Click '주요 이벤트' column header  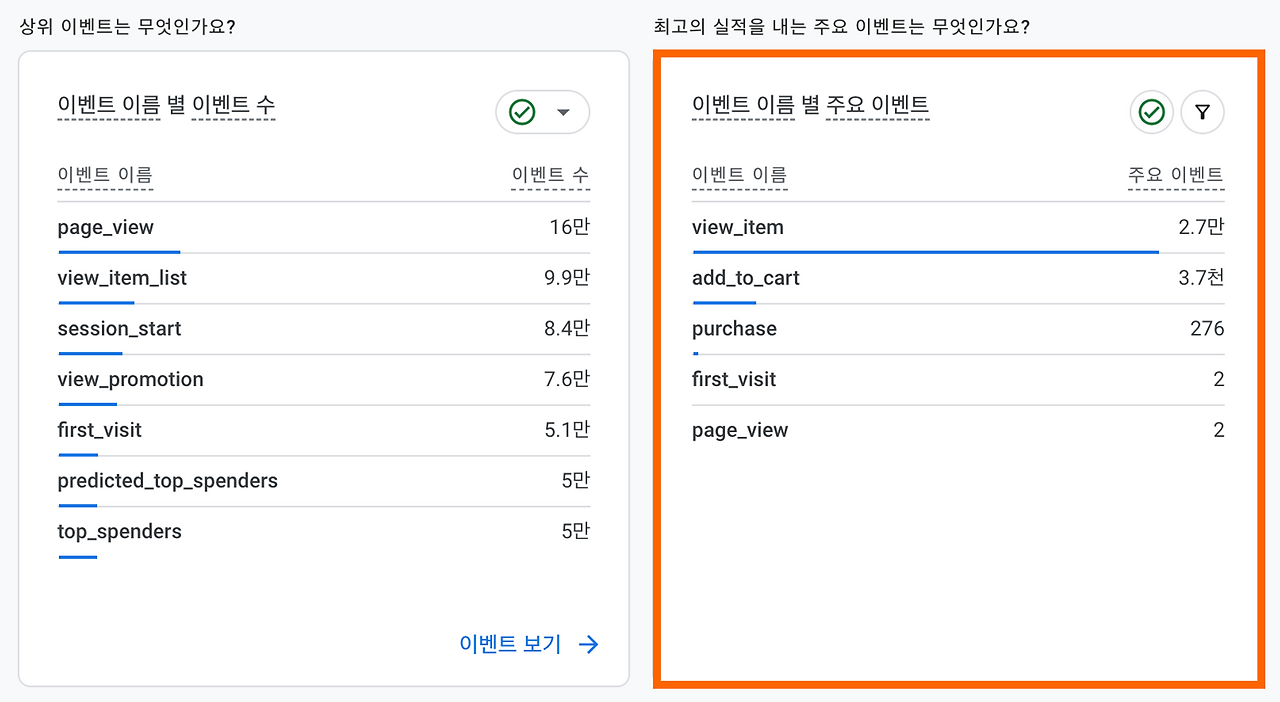pyautogui.click(x=1175, y=176)
